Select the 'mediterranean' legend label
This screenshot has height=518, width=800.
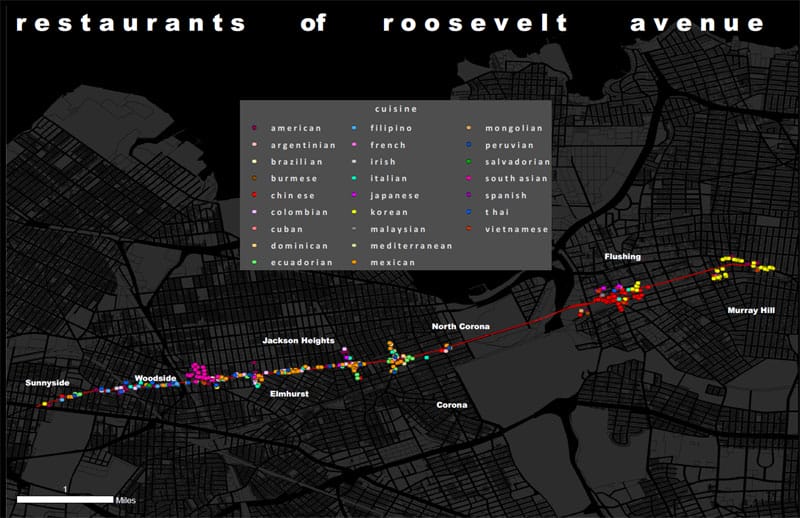click(x=411, y=246)
